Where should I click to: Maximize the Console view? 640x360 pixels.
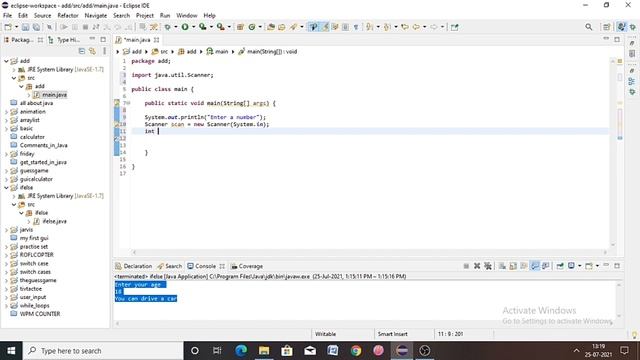[x=617, y=266]
